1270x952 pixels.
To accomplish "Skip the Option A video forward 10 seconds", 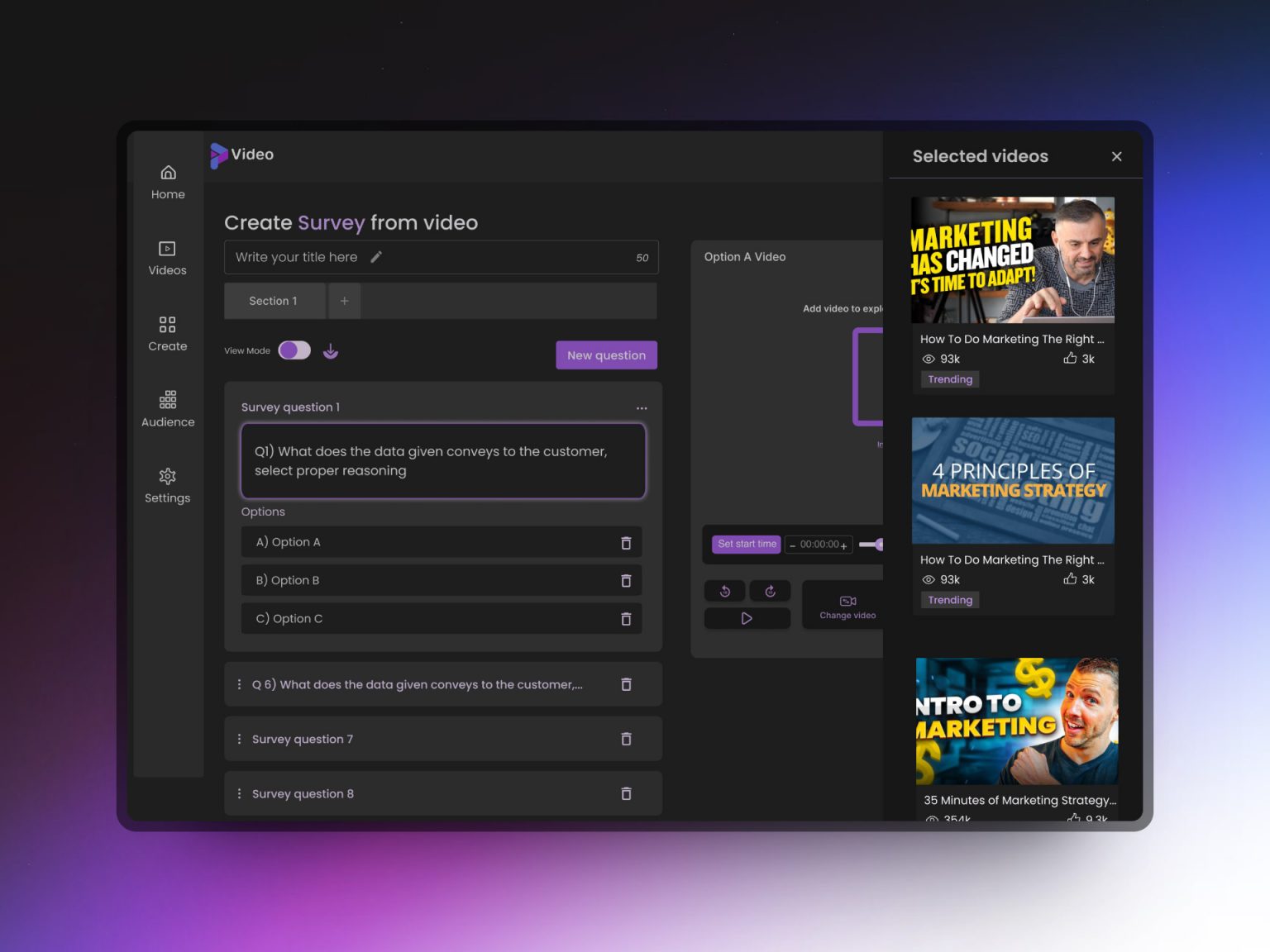I will pos(770,591).
